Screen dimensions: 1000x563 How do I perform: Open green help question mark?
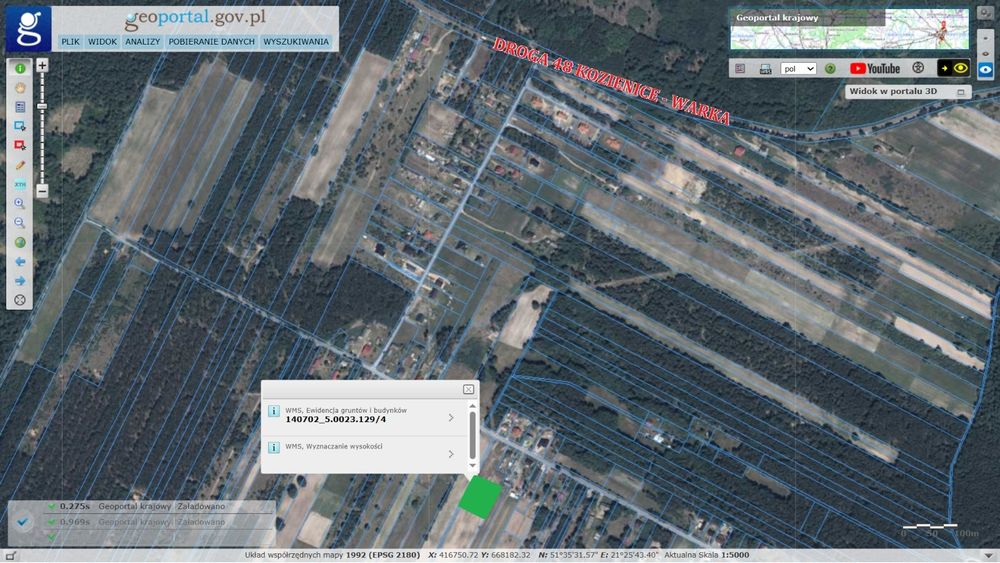tap(830, 68)
